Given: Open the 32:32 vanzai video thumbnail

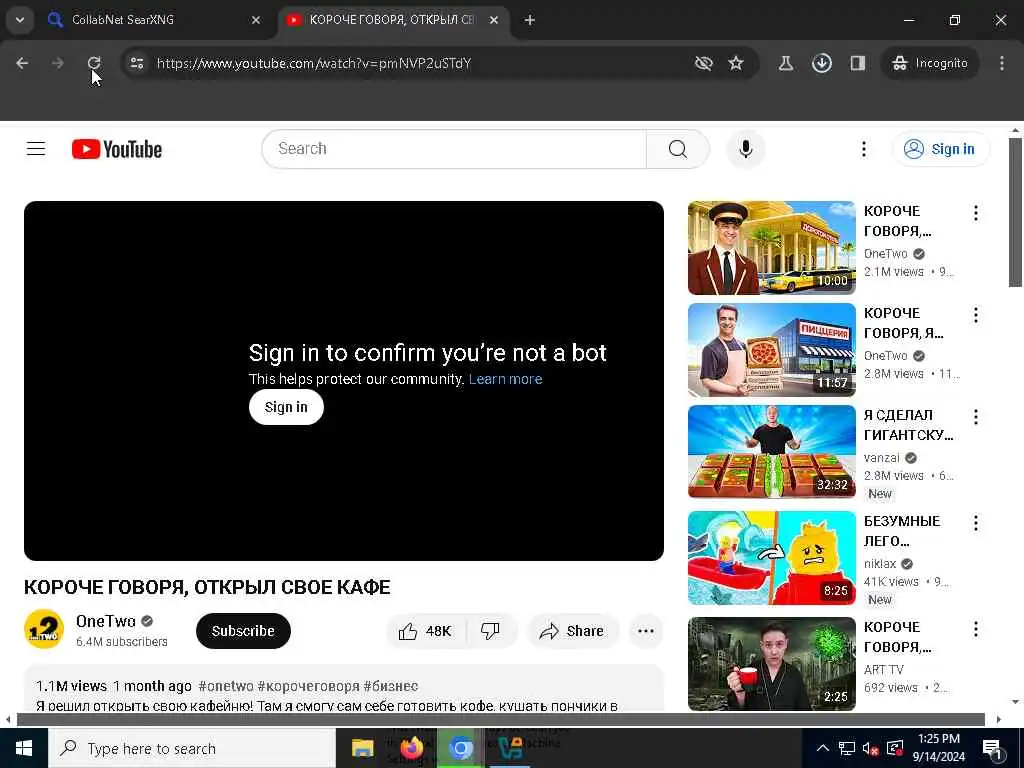Looking at the screenshot, I should tap(771, 452).
